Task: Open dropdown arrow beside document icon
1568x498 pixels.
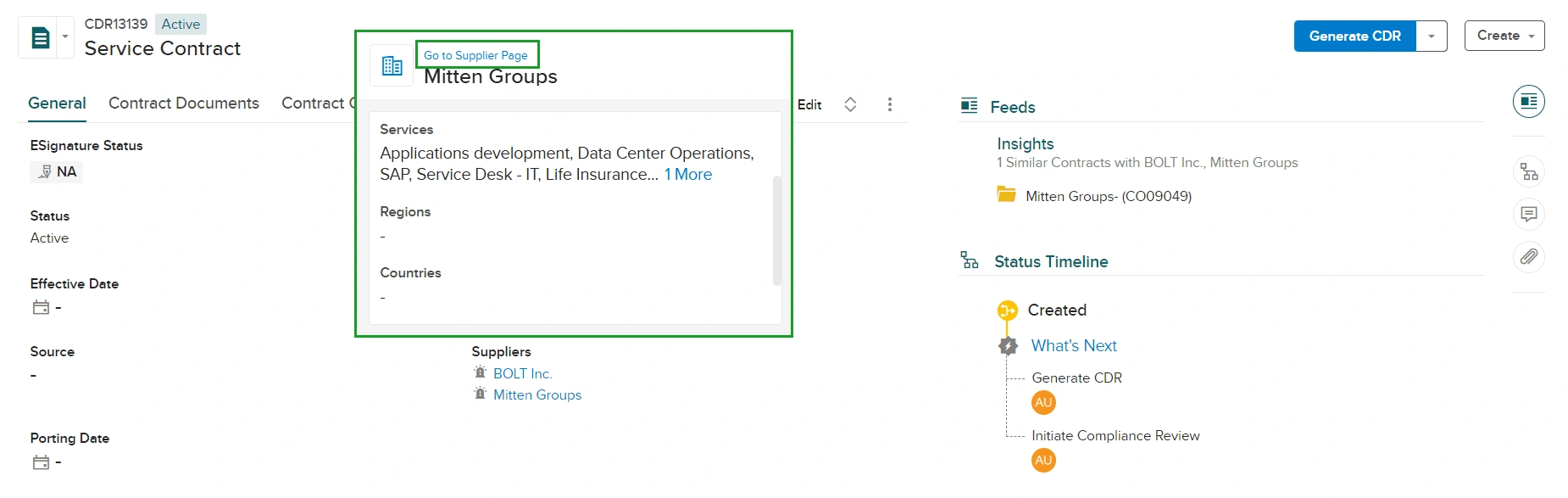Action: (x=65, y=37)
